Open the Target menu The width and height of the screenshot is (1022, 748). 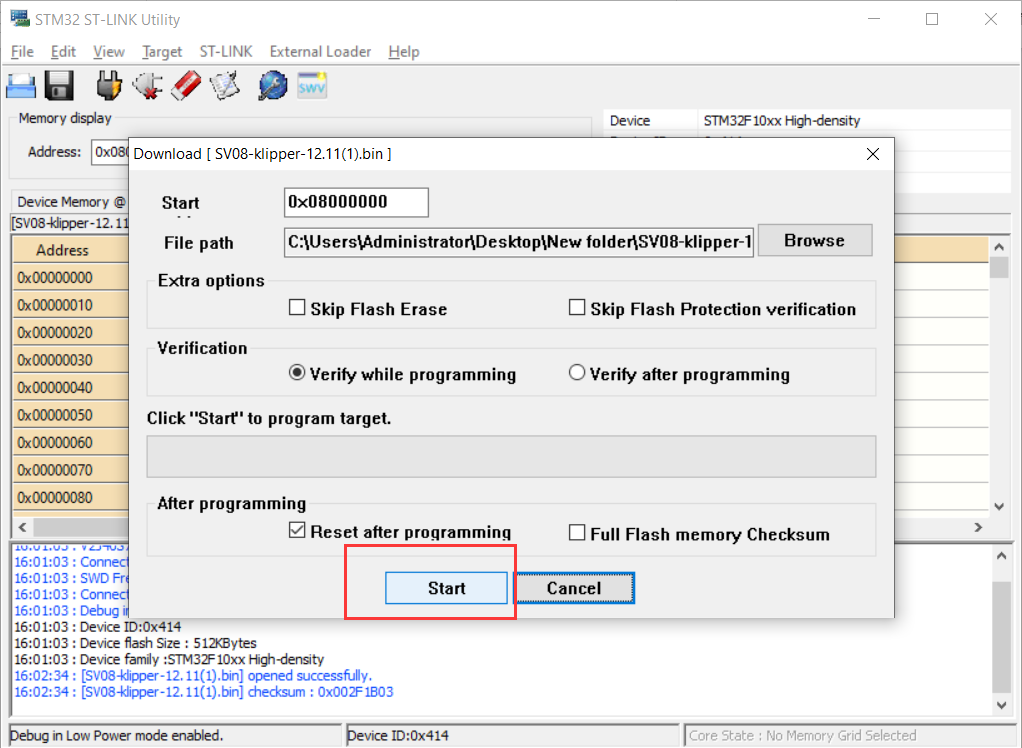pos(160,51)
